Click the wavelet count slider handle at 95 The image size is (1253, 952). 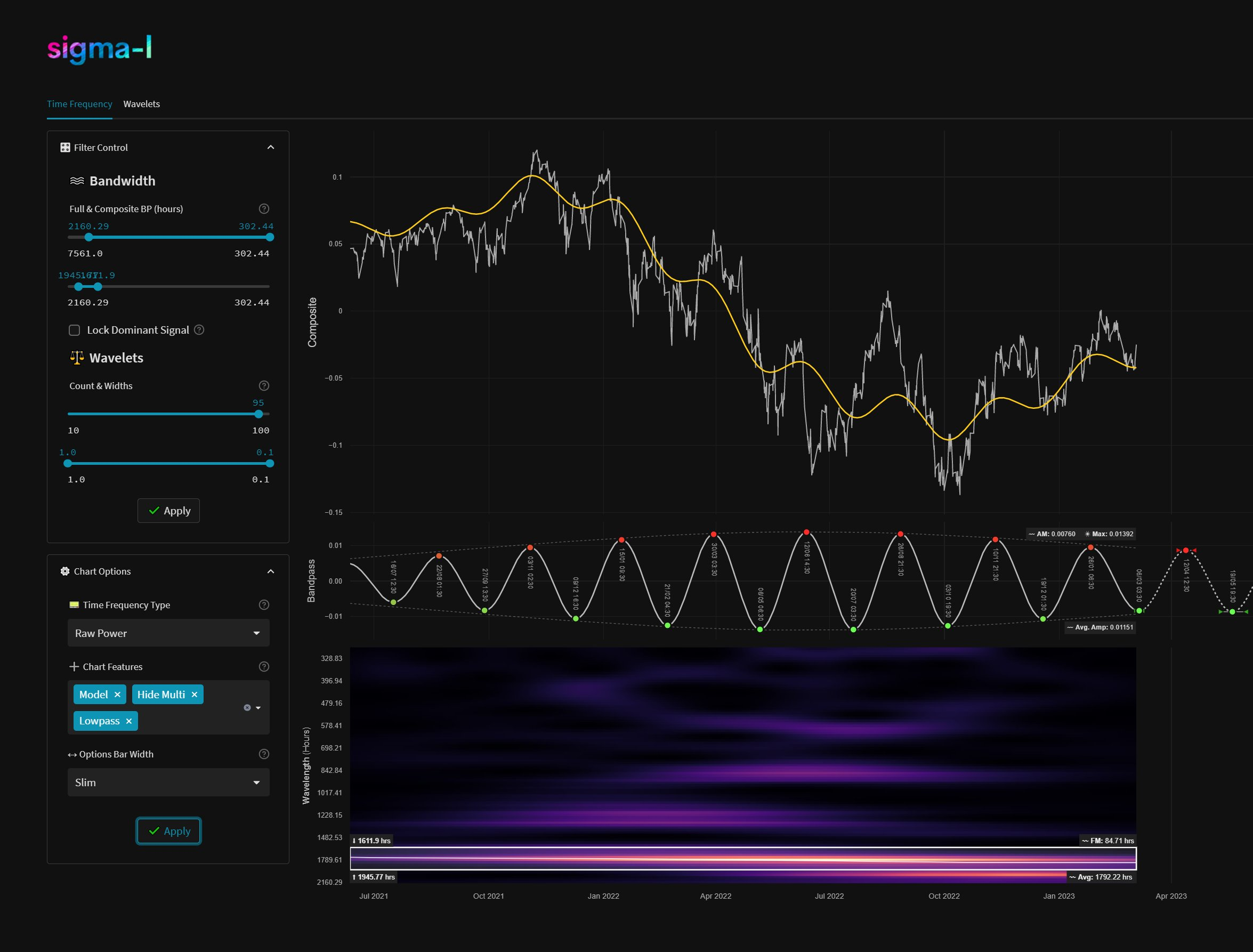click(x=259, y=414)
